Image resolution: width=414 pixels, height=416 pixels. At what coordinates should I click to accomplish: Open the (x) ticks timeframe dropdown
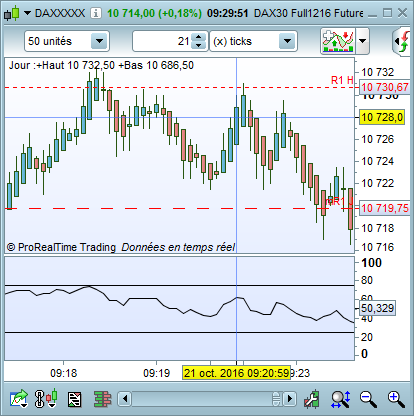[x=287, y=41]
